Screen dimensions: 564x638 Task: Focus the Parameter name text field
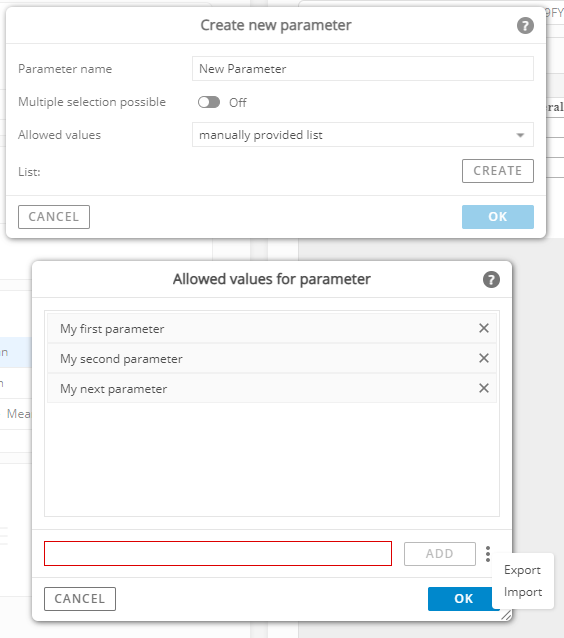coord(363,69)
